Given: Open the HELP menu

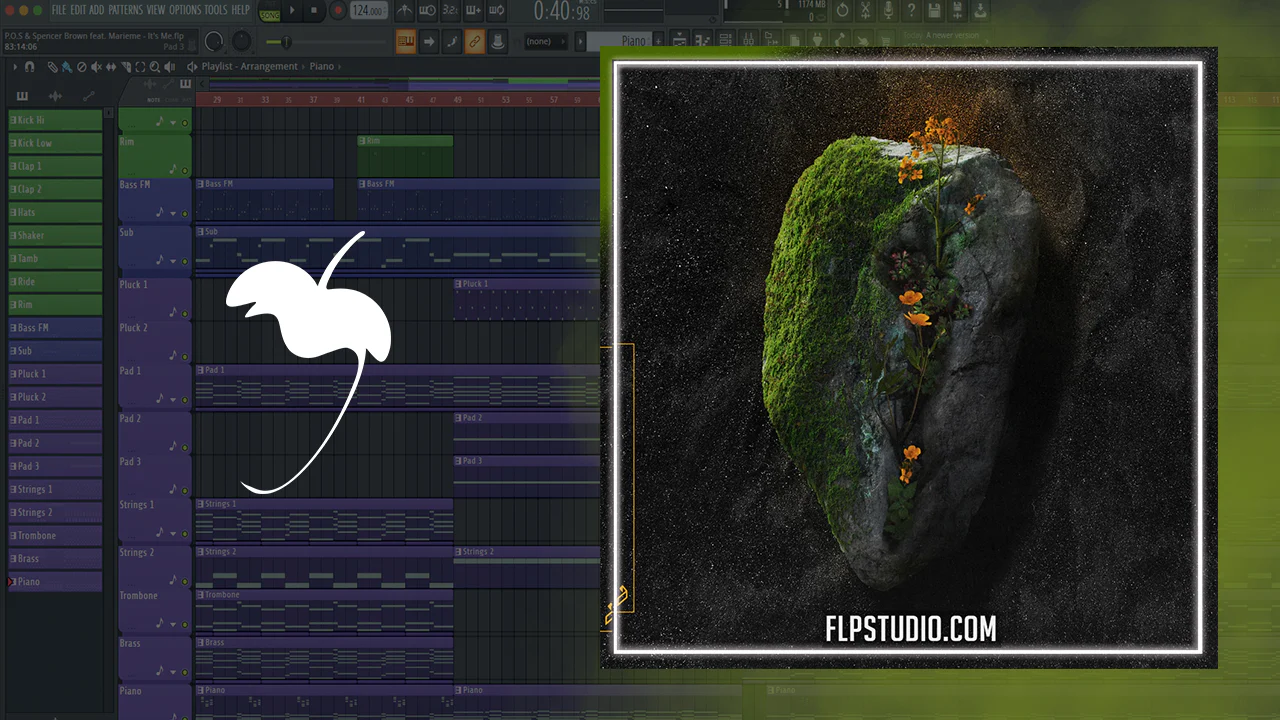Looking at the screenshot, I should coord(241,10).
